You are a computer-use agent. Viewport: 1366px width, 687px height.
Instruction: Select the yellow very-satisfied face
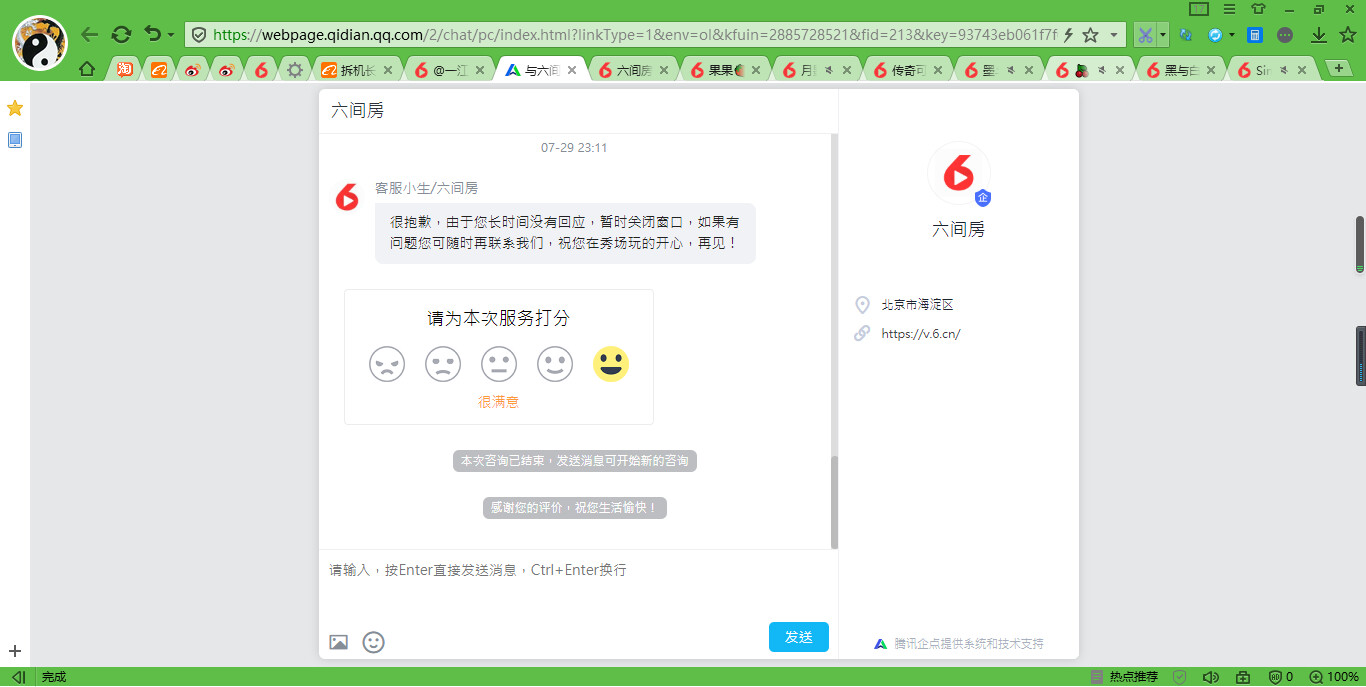611,364
